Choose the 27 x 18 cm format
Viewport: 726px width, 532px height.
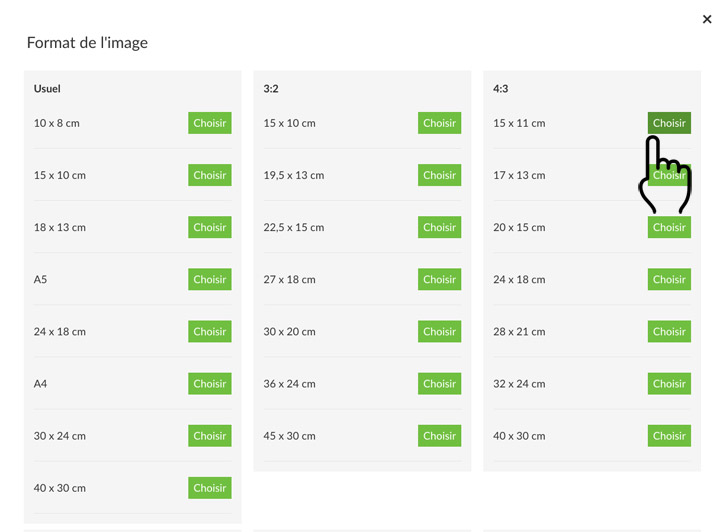click(x=439, y=279)
